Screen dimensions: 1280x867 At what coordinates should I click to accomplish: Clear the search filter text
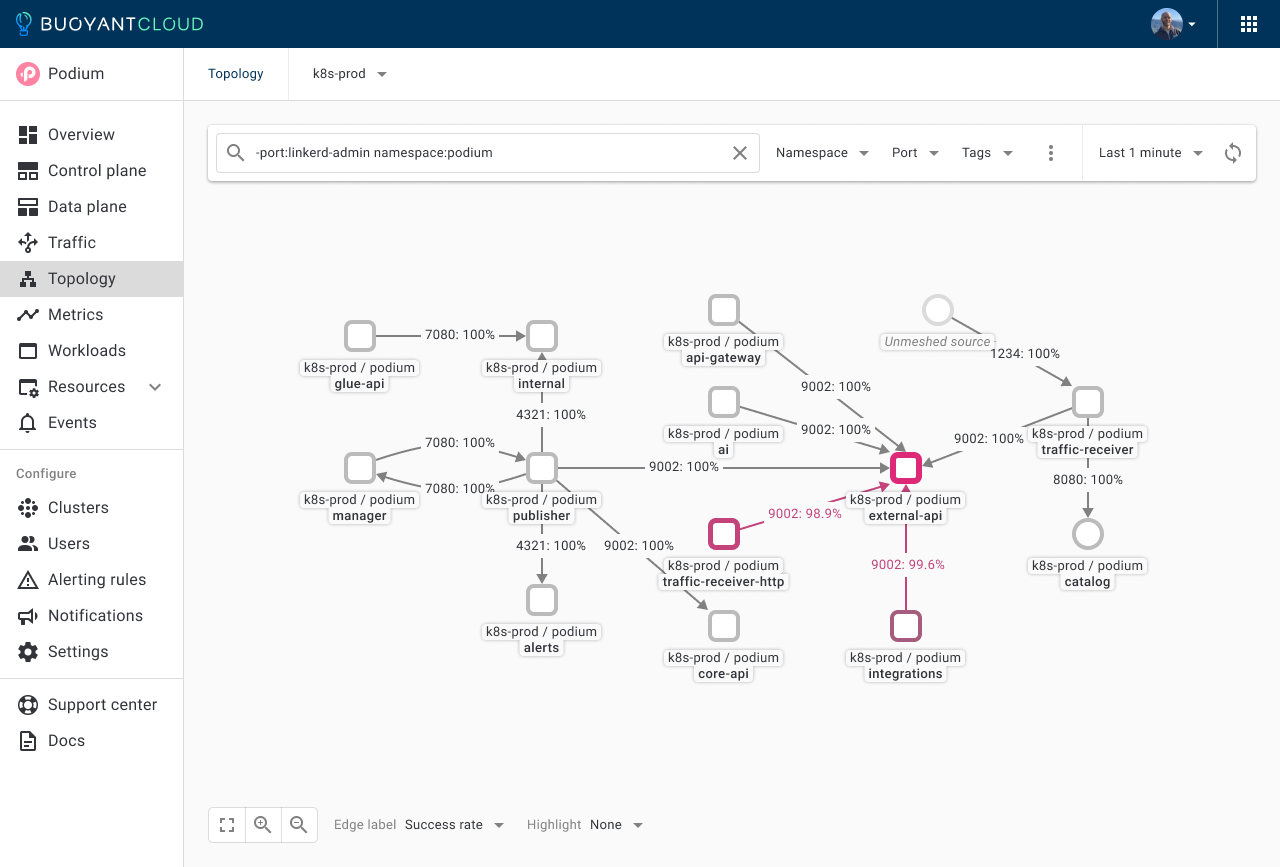point(740,153)
